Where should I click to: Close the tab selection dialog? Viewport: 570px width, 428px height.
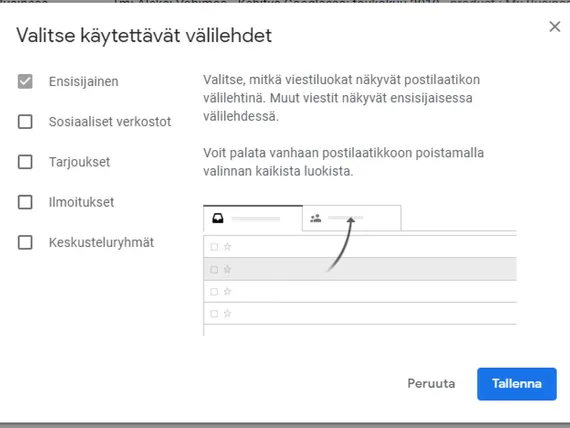pos(555,26)
